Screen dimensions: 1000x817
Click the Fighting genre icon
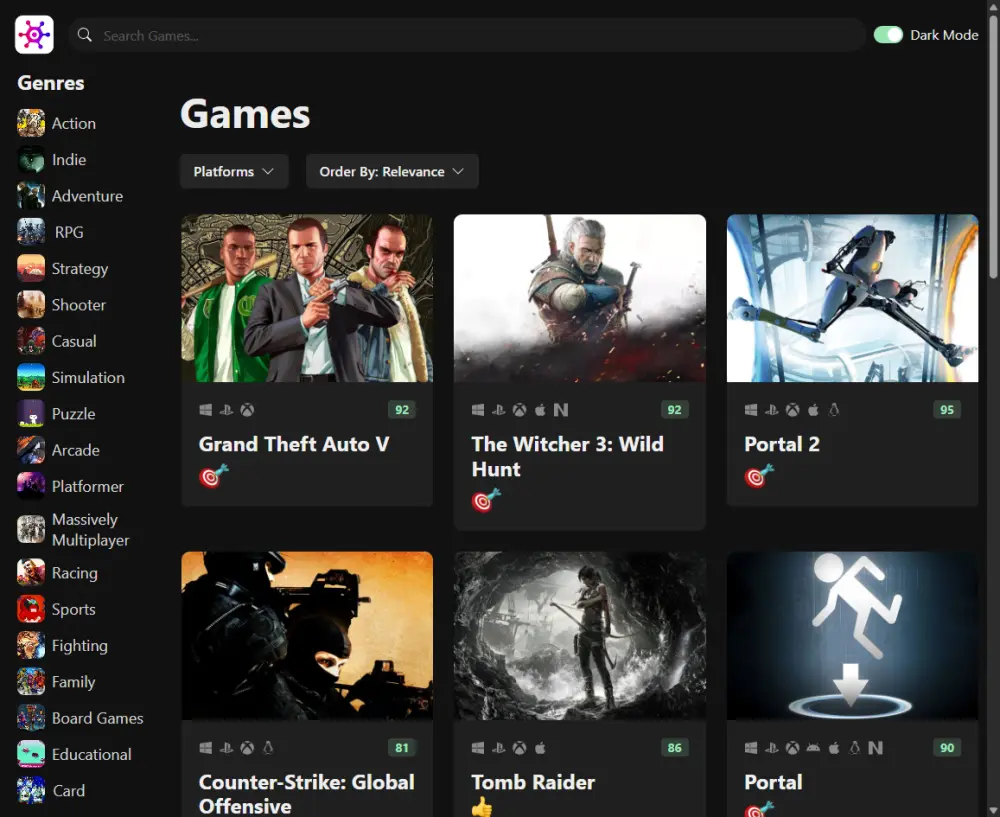tap(31, 645)
